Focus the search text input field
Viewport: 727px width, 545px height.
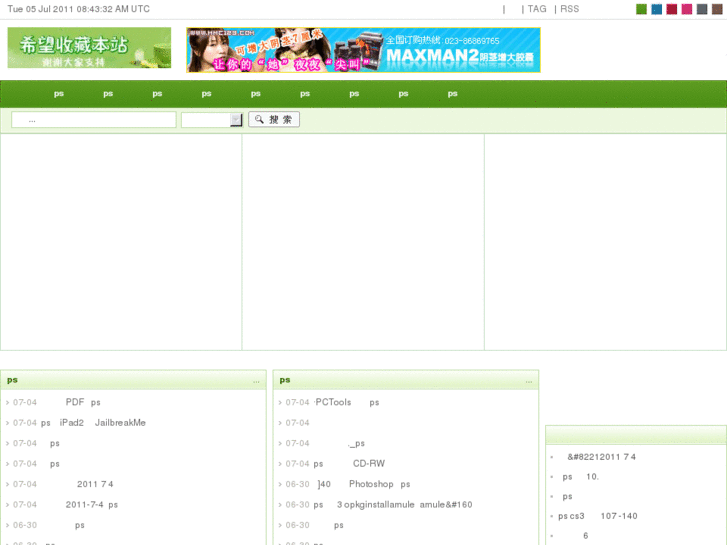[x=94, y=120]
